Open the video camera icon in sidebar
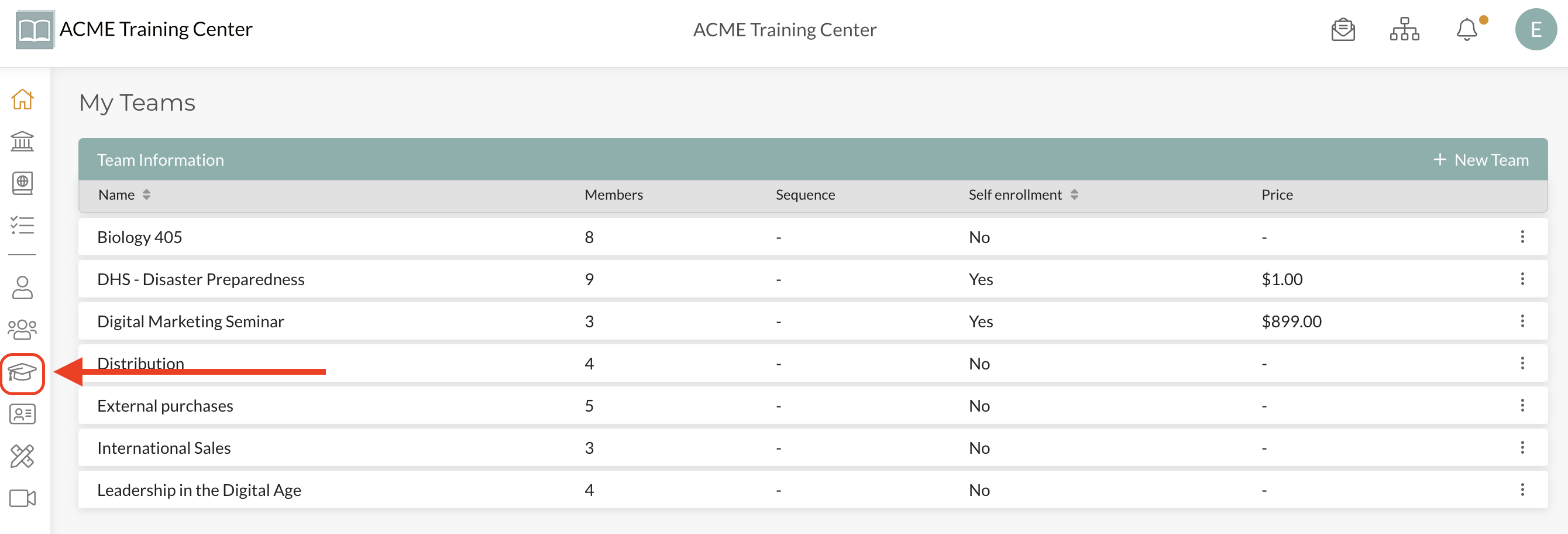The width and height of the screenshot is (1568, 534). 22,499
